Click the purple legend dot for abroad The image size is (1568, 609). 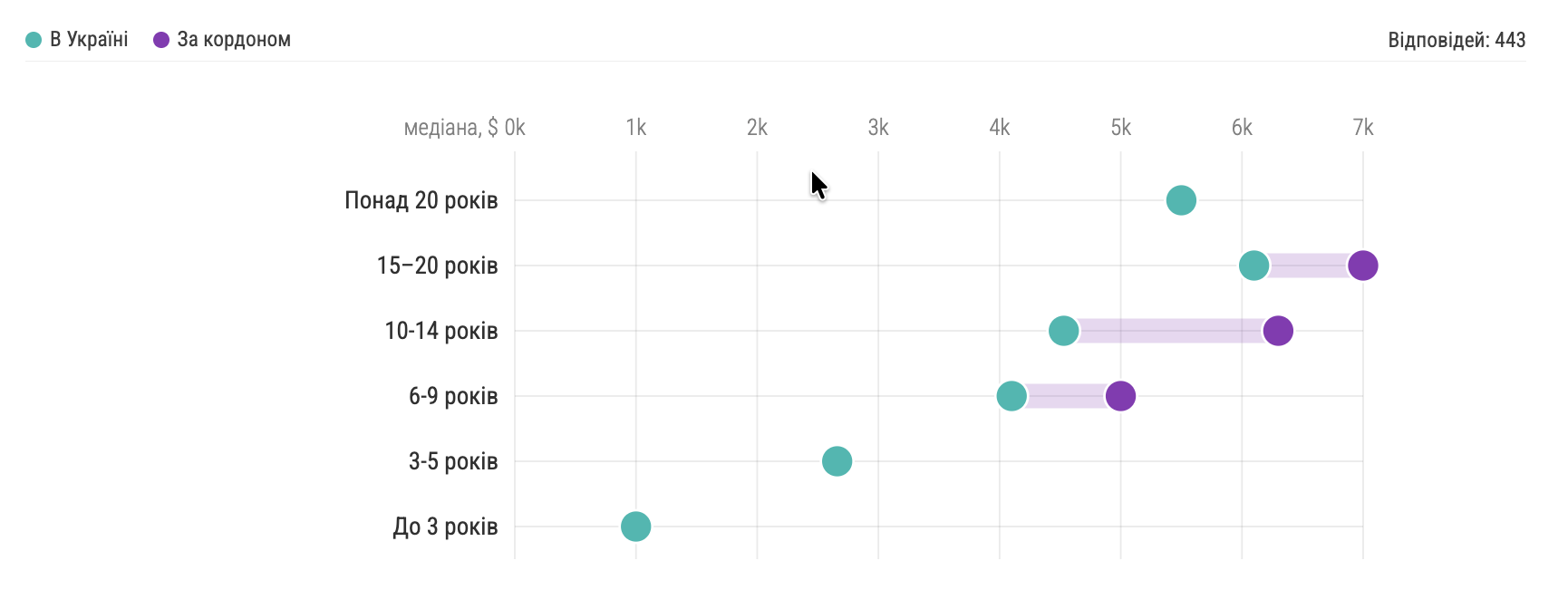[x=161, y=40]
